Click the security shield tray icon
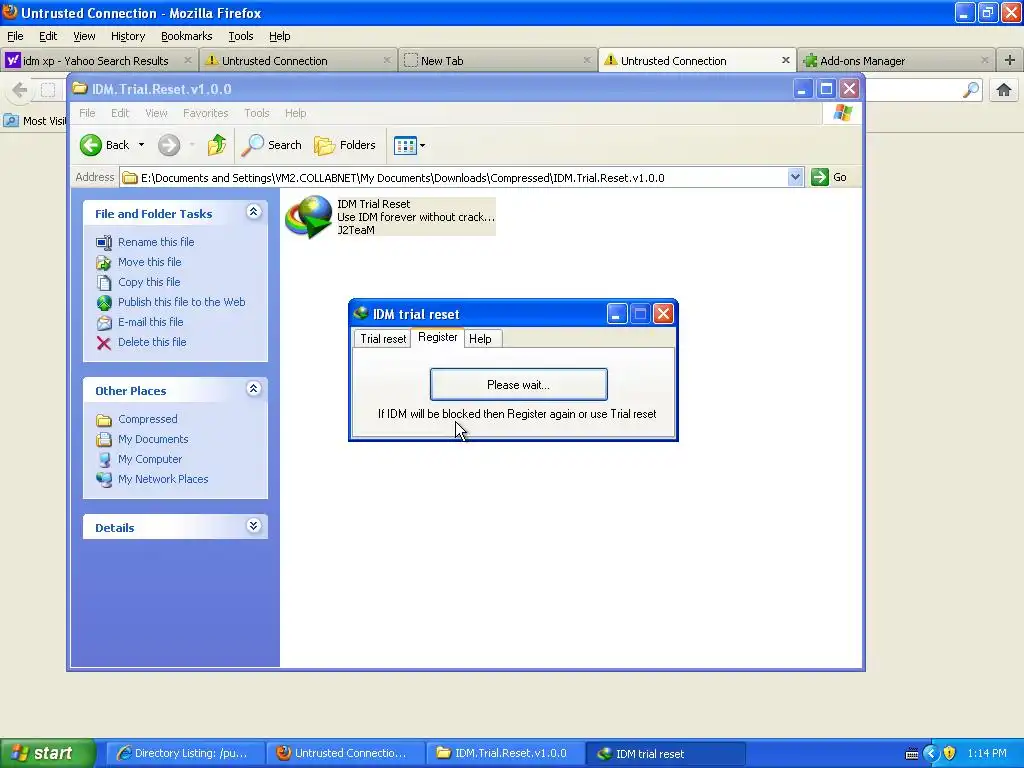Image resolution: width=1024 pixels, height=768 pixels. pos(950,754)
